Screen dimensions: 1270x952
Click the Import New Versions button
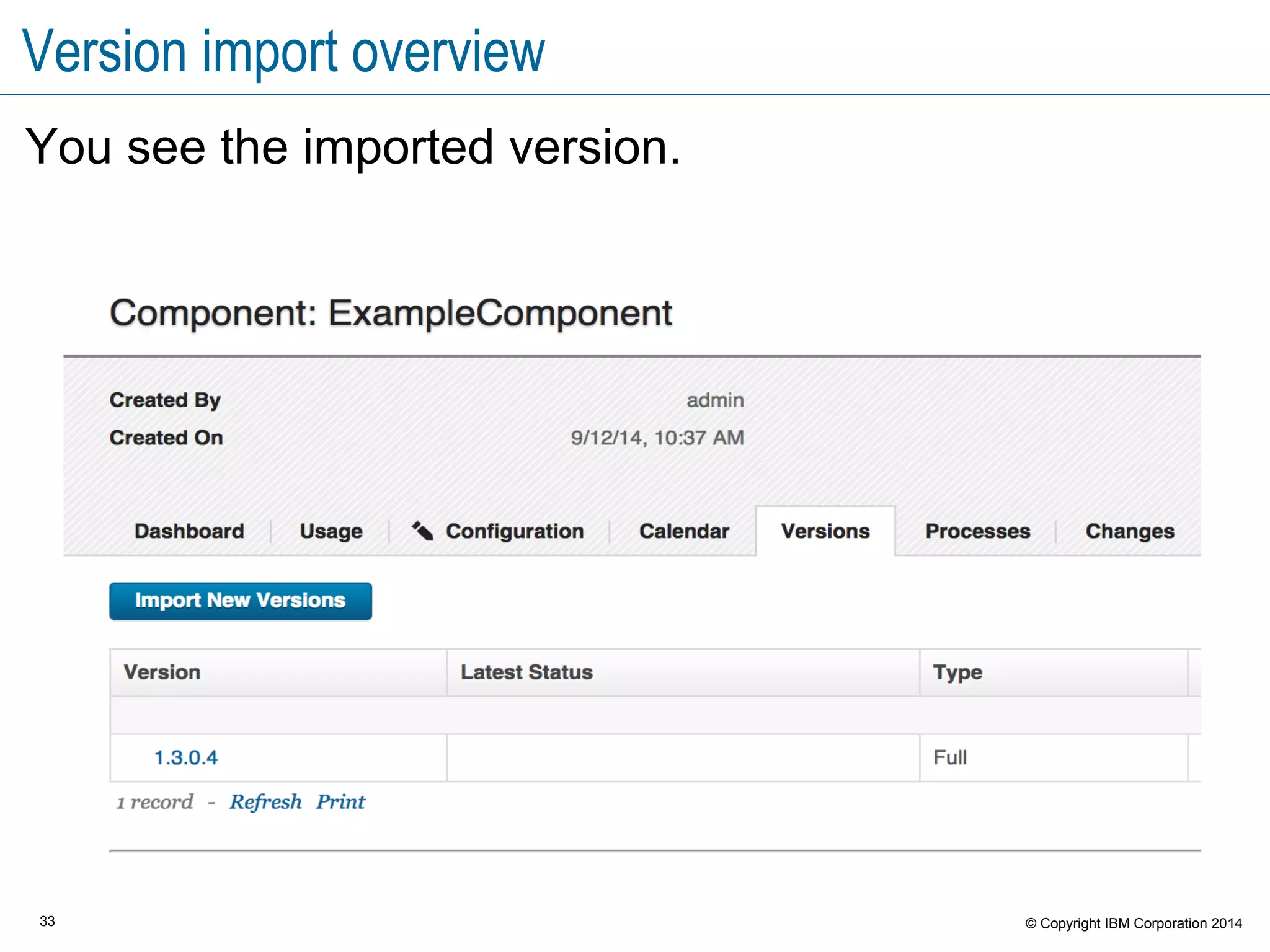(241, 601)
